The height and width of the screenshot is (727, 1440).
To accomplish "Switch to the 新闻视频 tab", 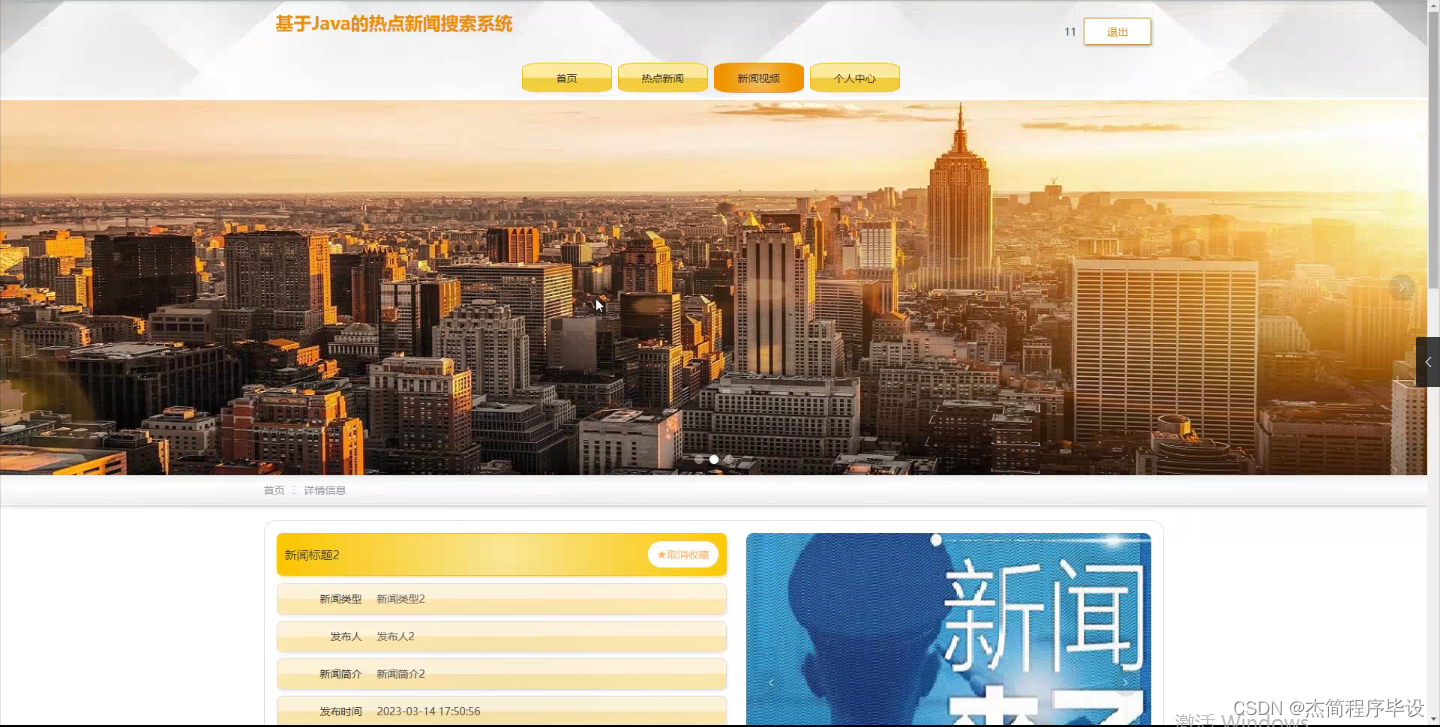I will tap(758, 77).
